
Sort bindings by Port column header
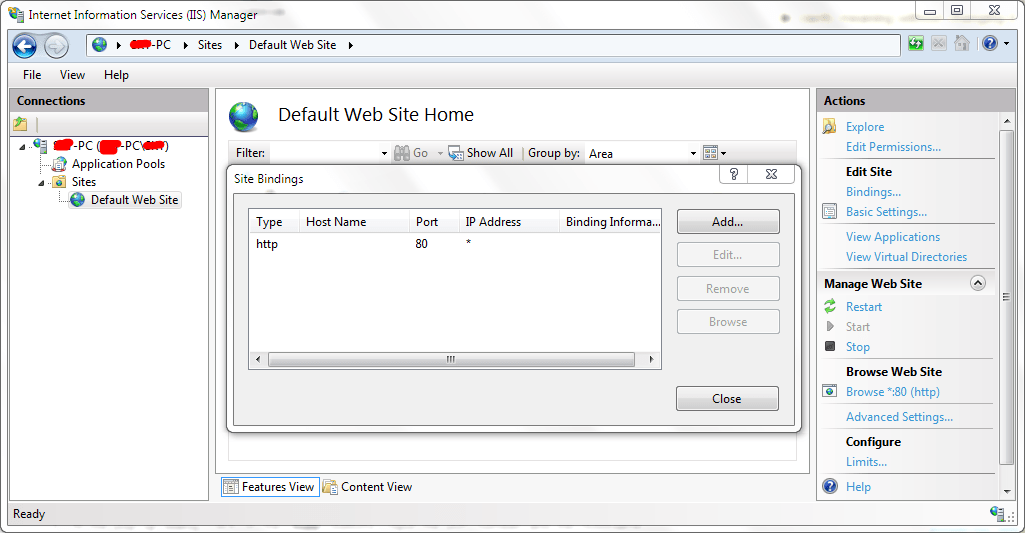point(434,222)
